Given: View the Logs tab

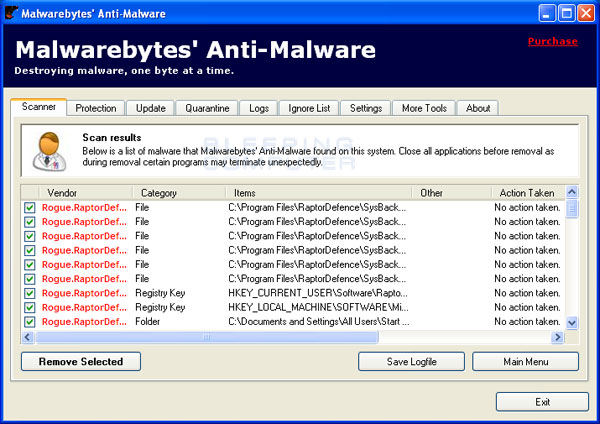Looking at the screenshot, I should 259,108.
